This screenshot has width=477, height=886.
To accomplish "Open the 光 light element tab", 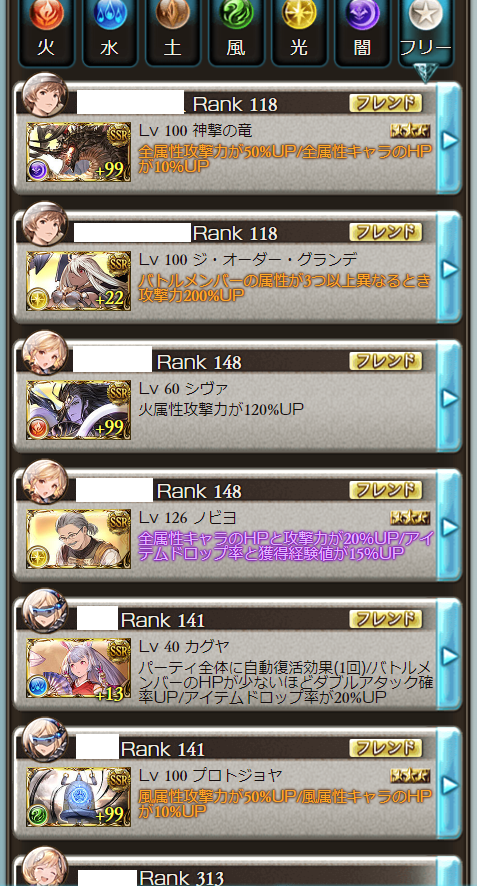I will [x=300, y=31].
